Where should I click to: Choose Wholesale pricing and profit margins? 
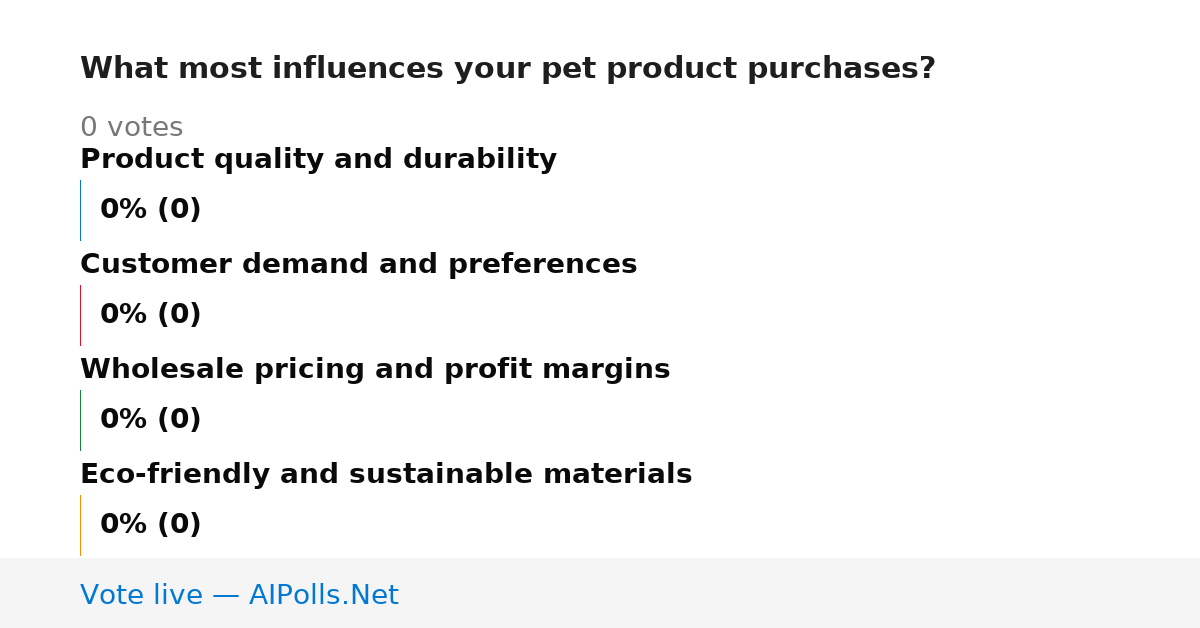pyautogui.click(x=375, y=370)
